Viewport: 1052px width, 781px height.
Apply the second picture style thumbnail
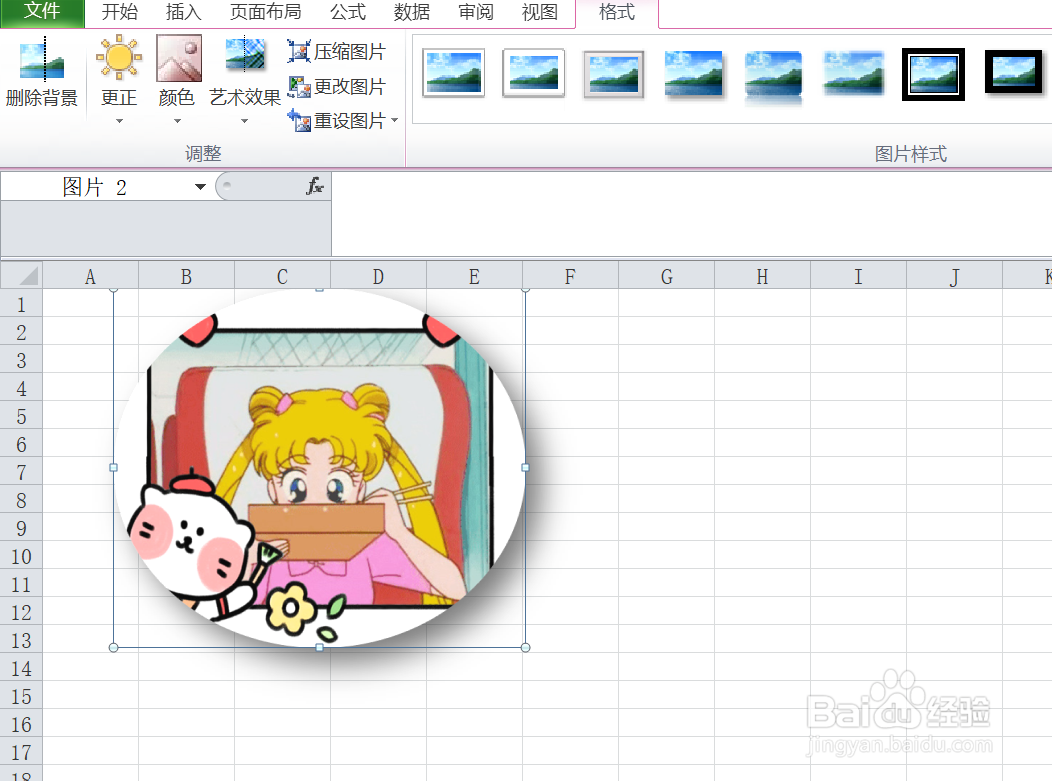(533, 73)
